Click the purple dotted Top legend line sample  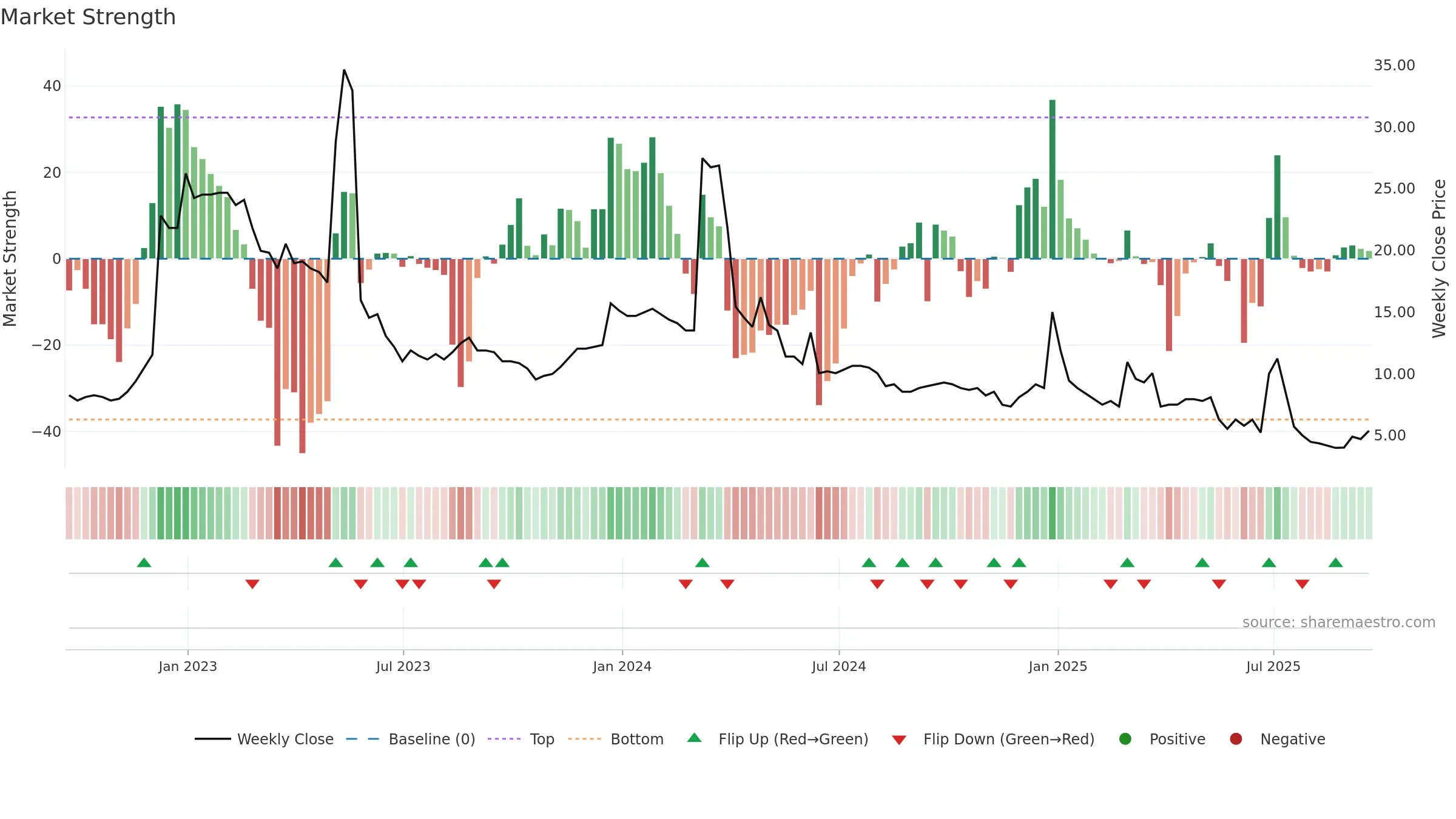(x=504, y=739)
